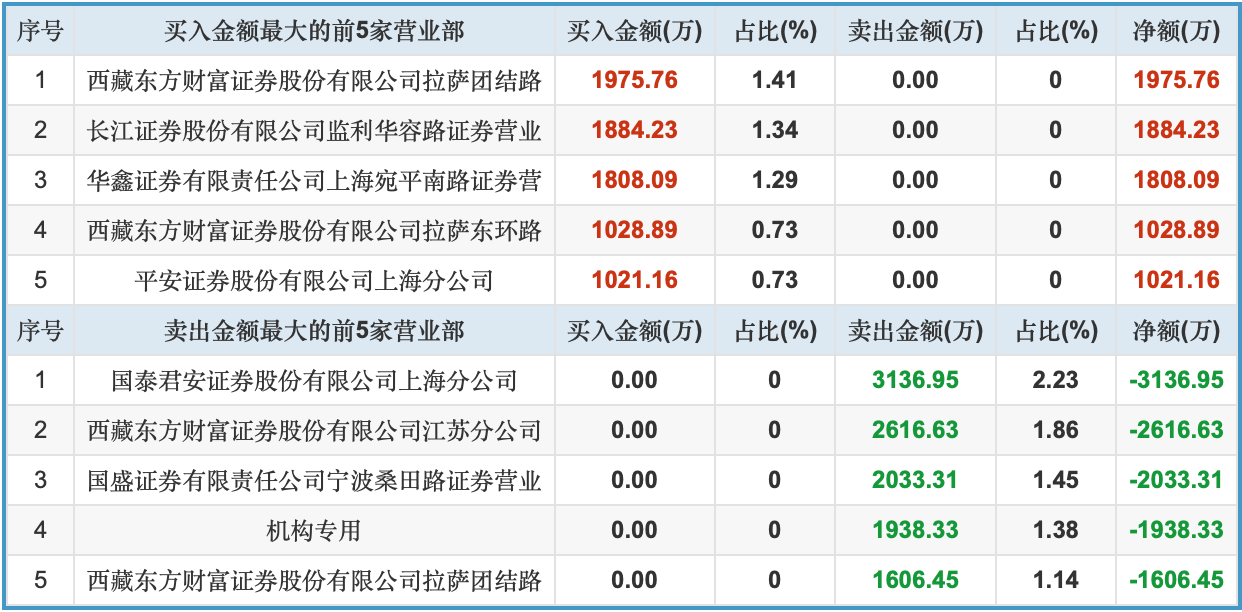Screen dimensions: 1242x612
Task: Click 0.00 buy amount in 机构专用 row
Action: point(634,530)
